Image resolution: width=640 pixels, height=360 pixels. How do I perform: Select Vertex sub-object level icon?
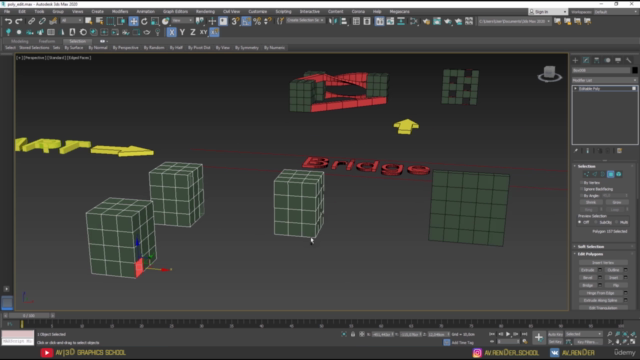coord(587,174)
